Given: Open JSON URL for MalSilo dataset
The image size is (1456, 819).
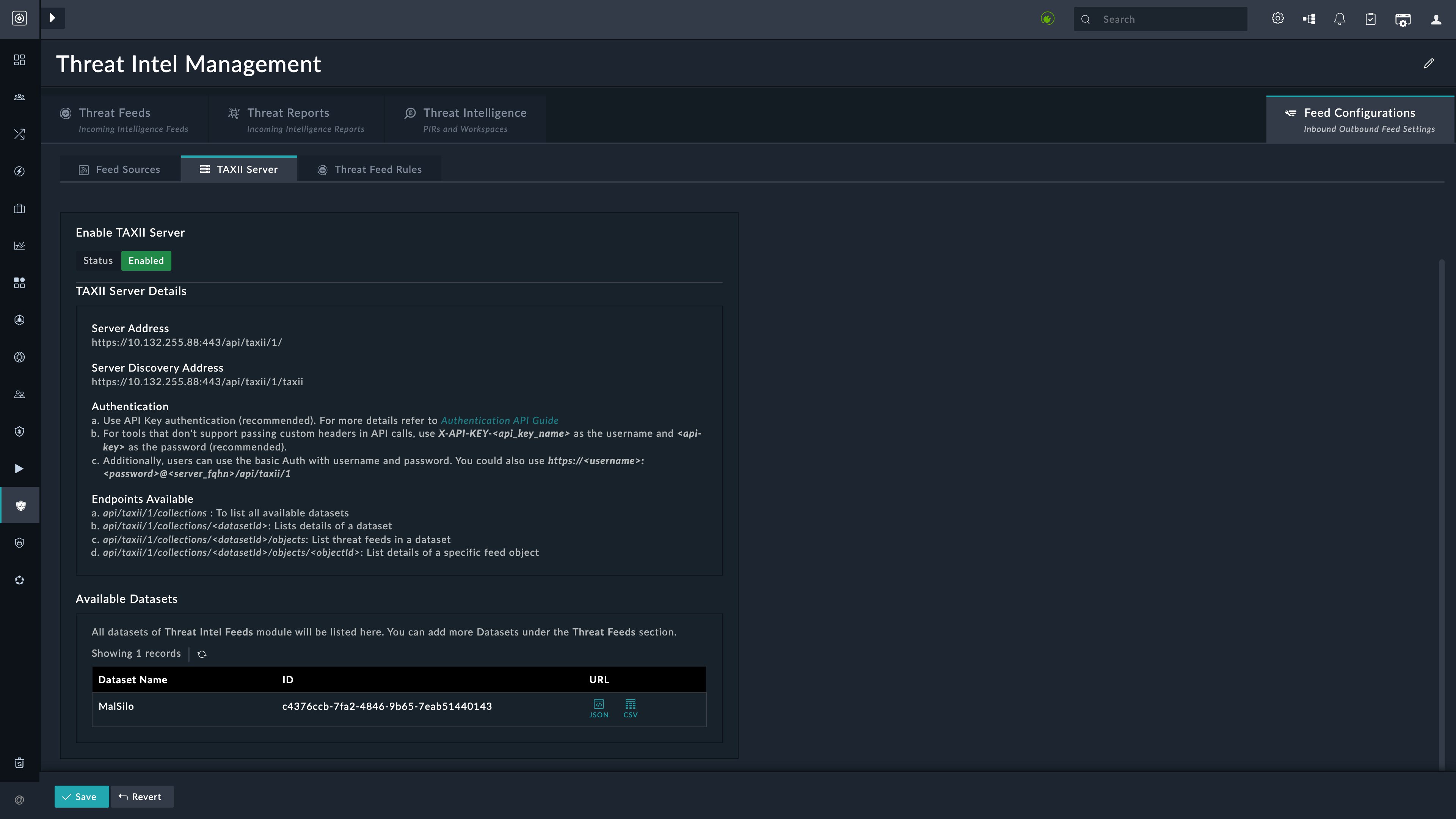Looking at the screenshot, I should 599,708.
